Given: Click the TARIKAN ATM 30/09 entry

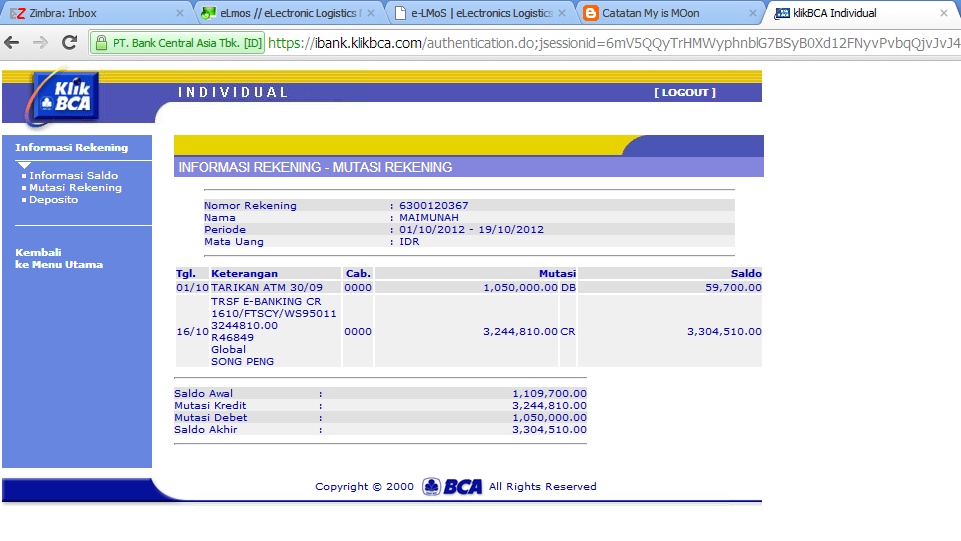Looking at the screenshot, I should pyautogui.click(x=267, y=287).
